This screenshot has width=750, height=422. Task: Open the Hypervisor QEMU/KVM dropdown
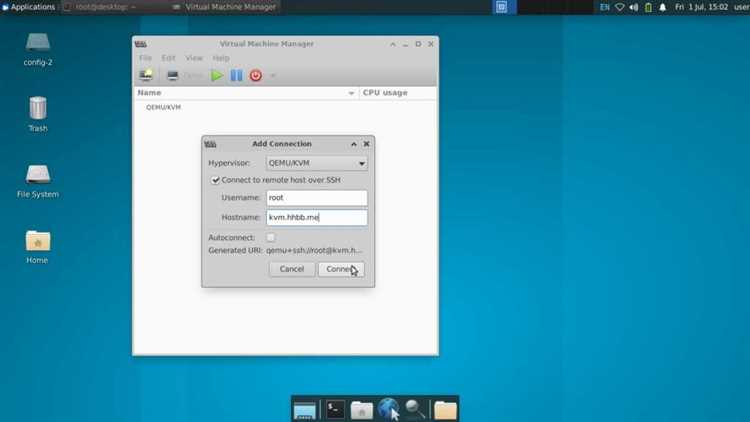coord(317,163)
